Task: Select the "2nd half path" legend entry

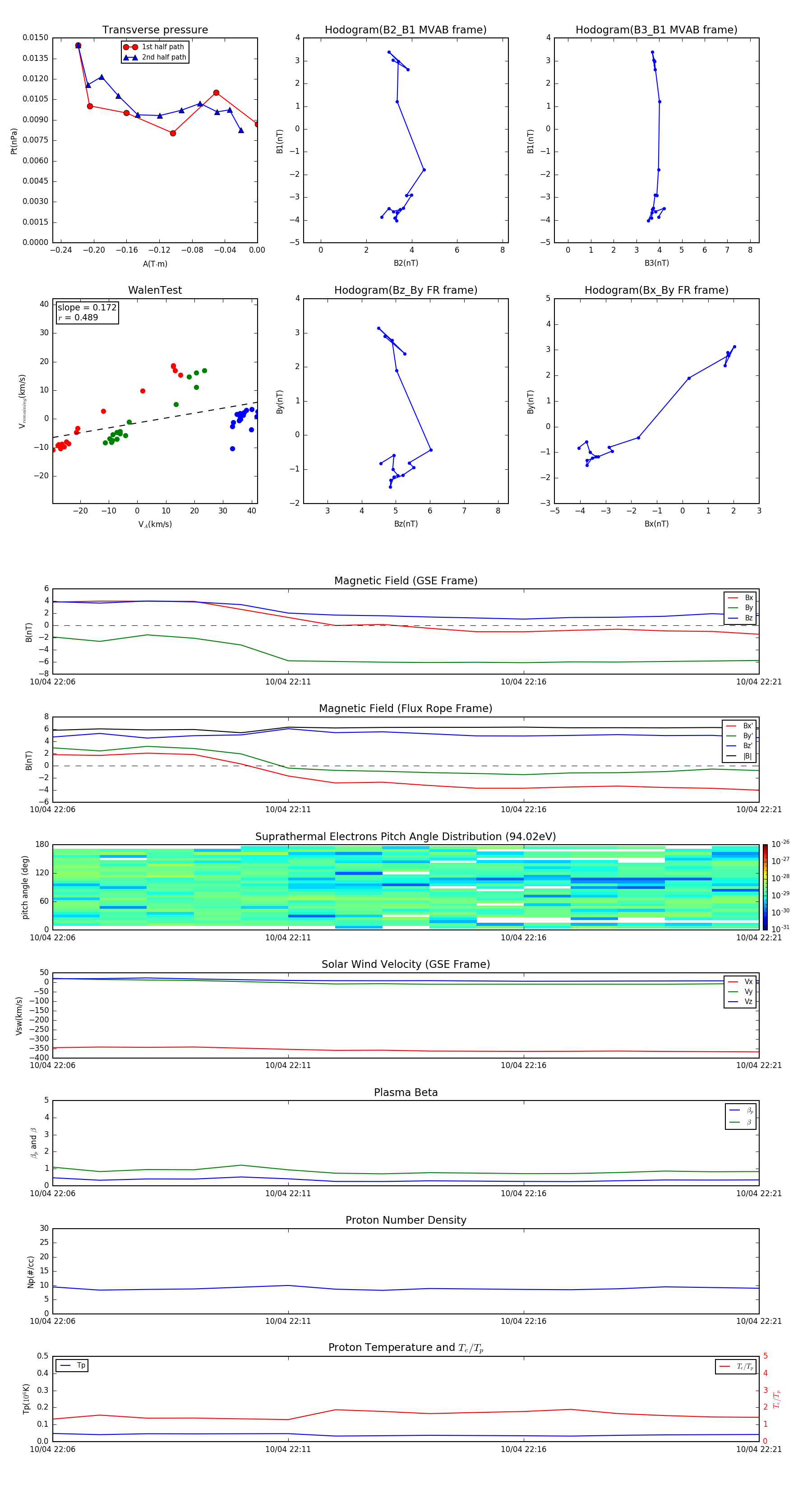Action: click(154, 57)
